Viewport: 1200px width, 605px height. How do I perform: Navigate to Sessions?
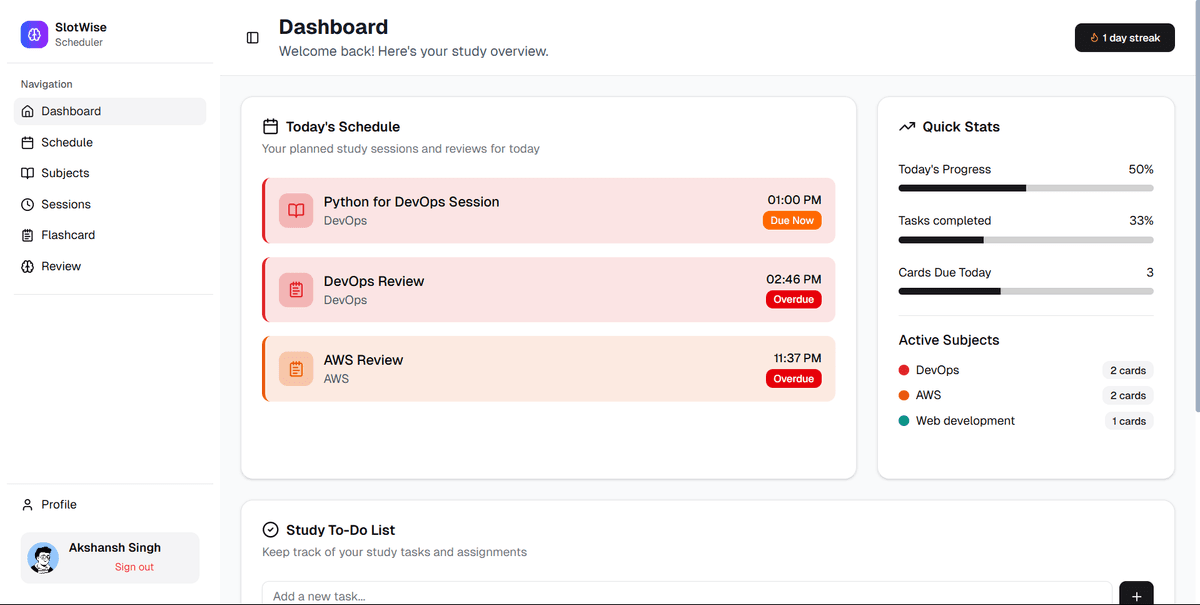pyautogui.click(x=66, y=204)
